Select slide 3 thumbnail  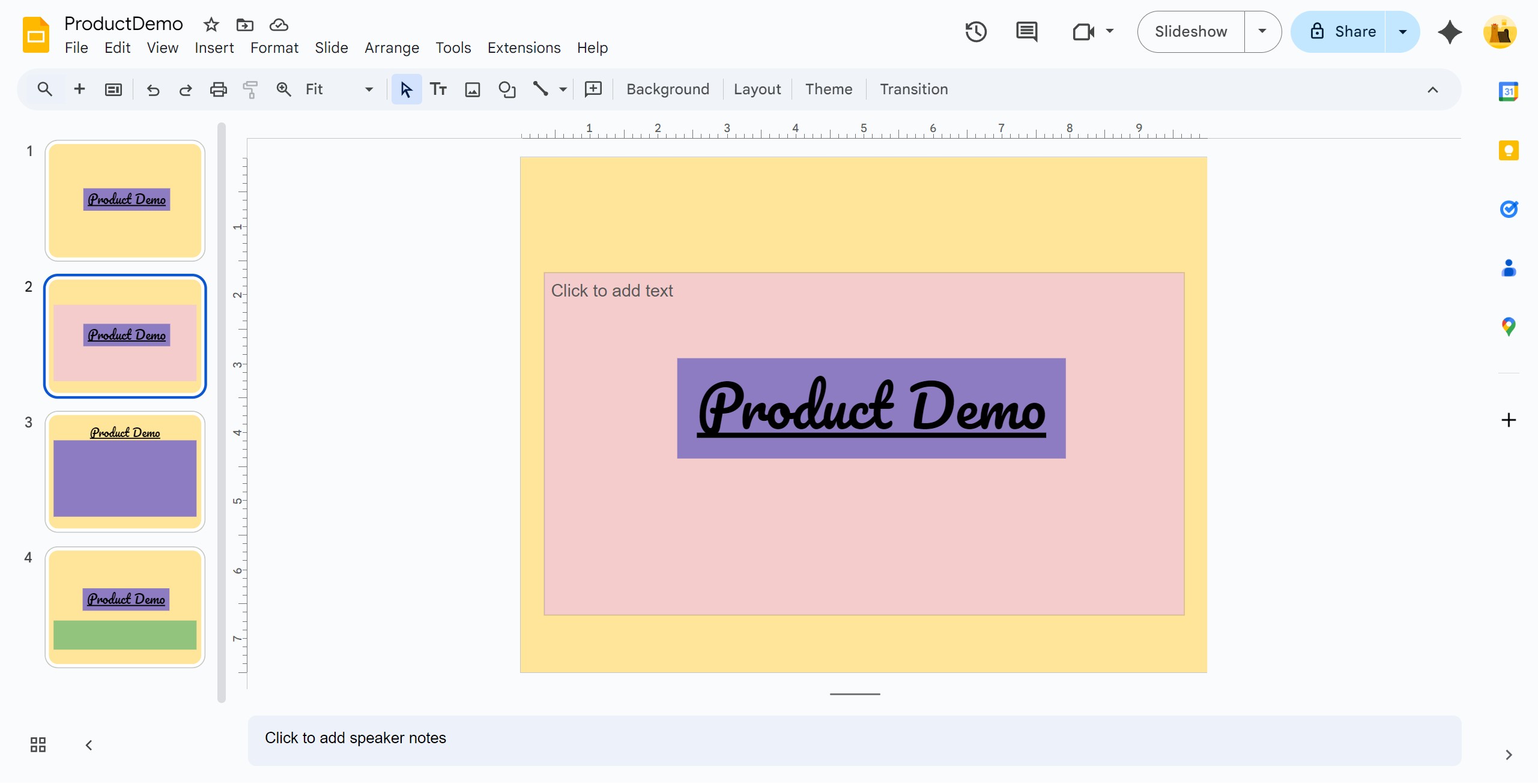[125, 472]
